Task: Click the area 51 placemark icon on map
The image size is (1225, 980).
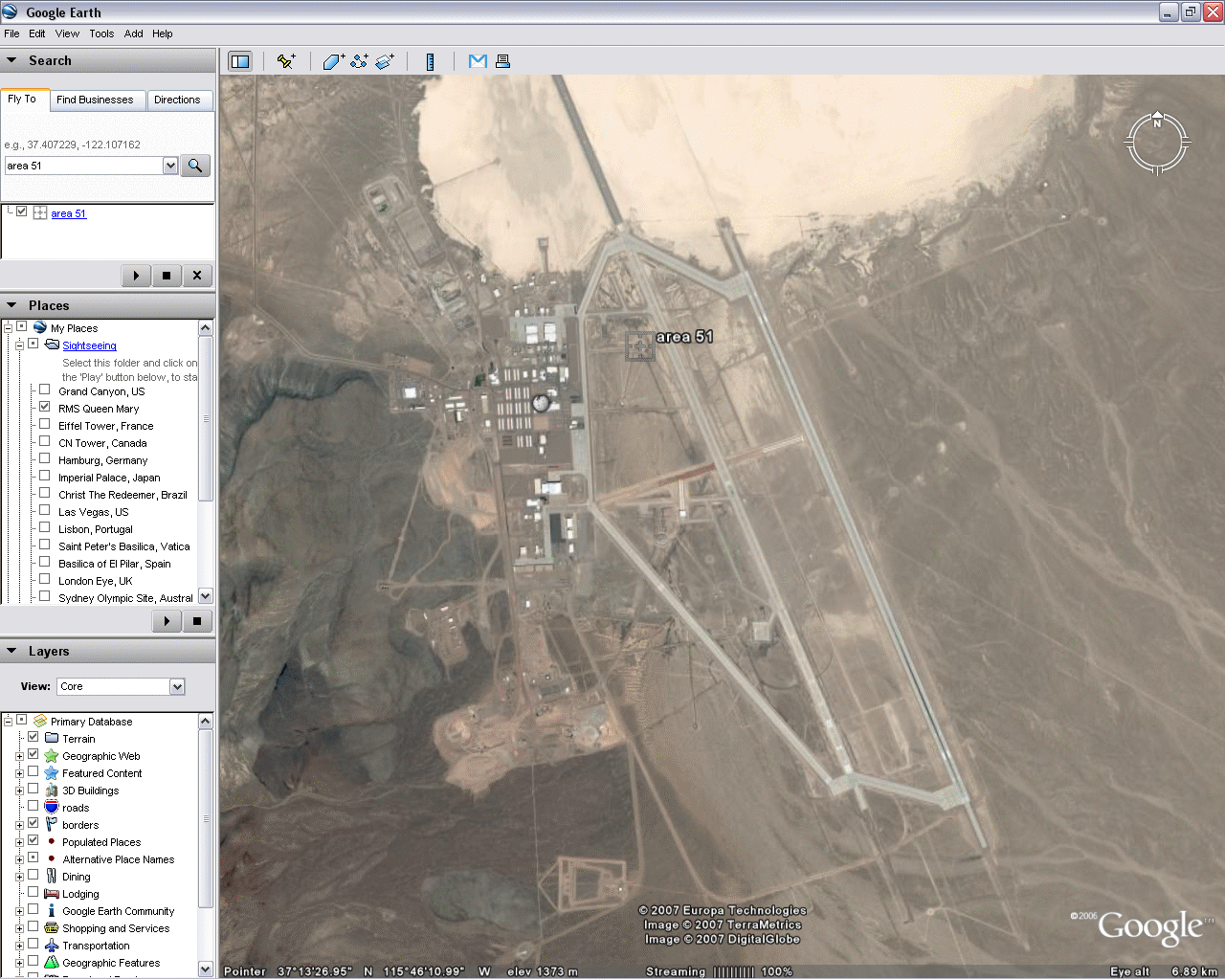Action: click(639, 345)
